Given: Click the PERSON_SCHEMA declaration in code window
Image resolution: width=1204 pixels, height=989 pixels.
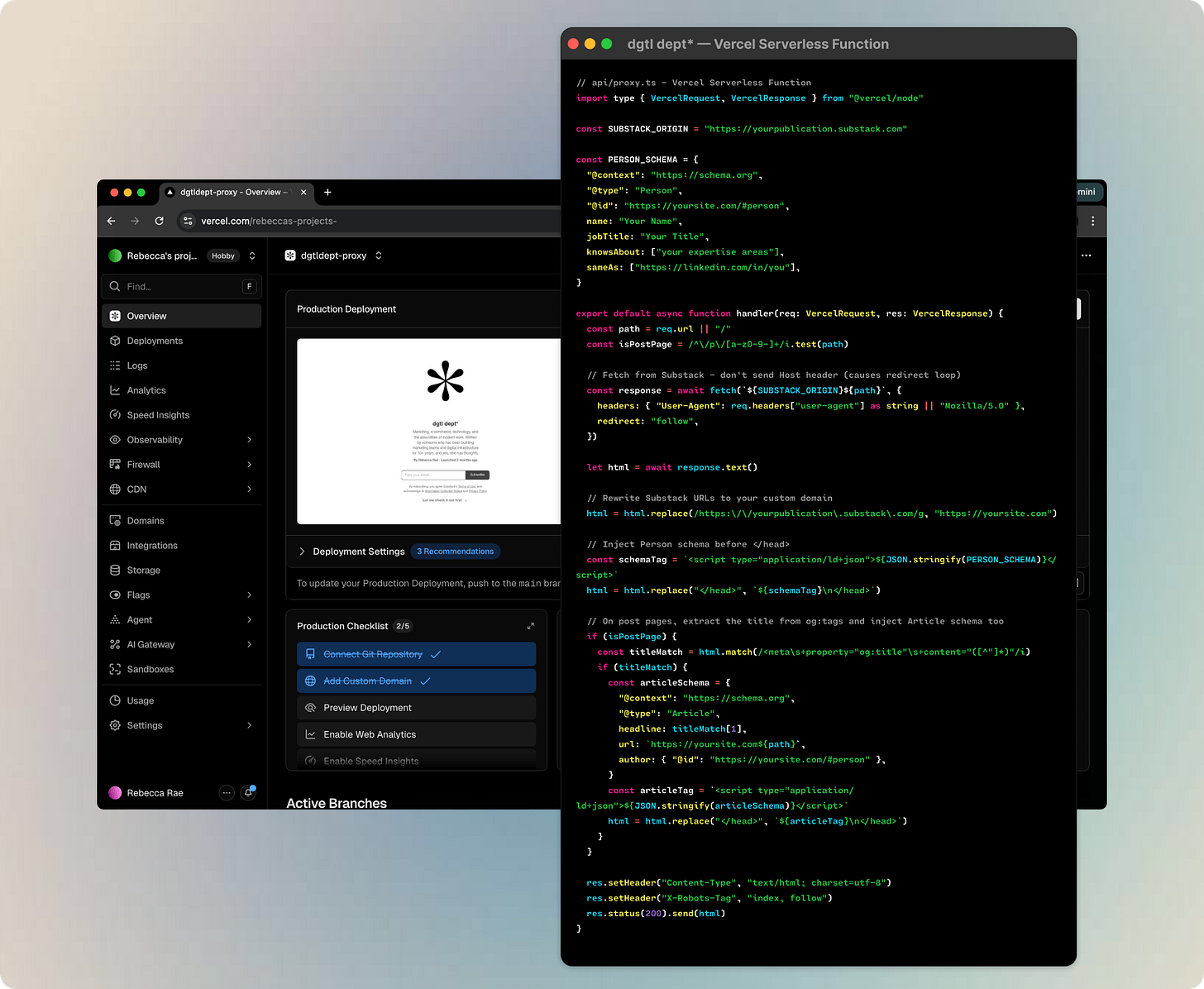Looking at the screenshot, I should (x=637, y=160).
